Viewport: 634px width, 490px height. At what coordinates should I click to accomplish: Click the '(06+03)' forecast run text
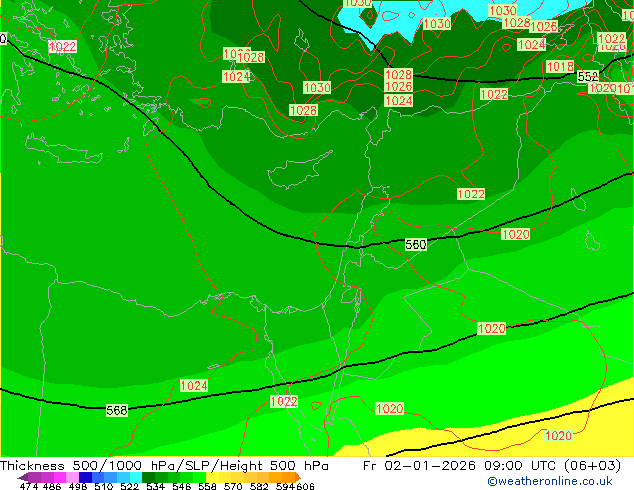click(x=592, y=466)
